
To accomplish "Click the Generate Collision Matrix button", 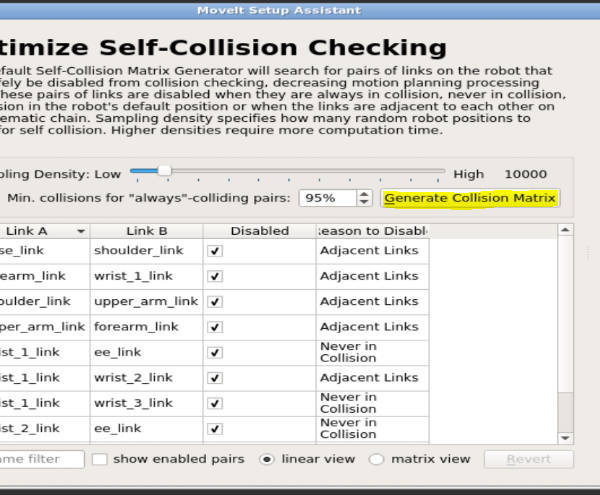I will coord(470,198).
